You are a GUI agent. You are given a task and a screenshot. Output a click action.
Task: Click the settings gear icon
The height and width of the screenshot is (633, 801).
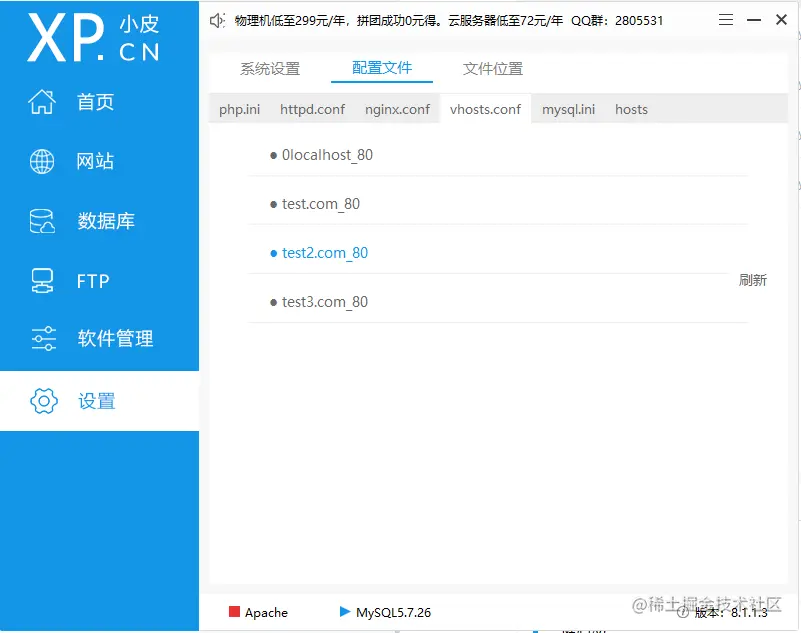[44, 401]
